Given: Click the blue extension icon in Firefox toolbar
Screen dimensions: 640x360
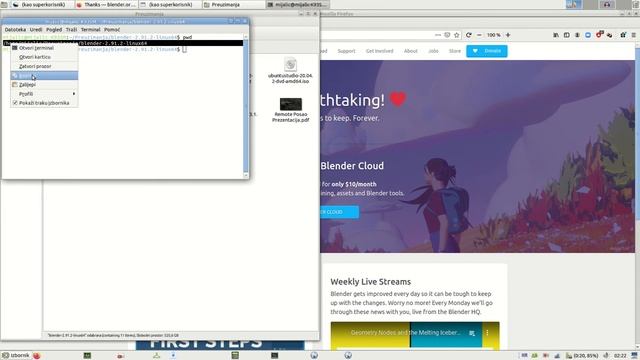Looking at the screenshot, I should point(588,35).
